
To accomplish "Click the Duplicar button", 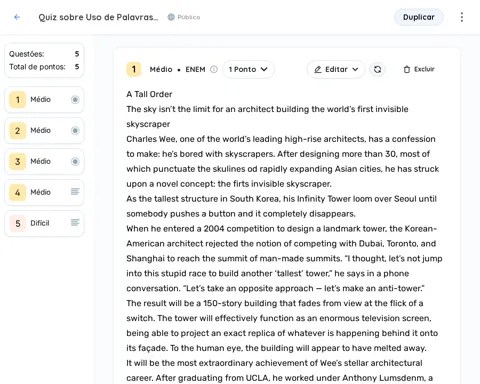I will pyautogui.click(x=419, y=17).
